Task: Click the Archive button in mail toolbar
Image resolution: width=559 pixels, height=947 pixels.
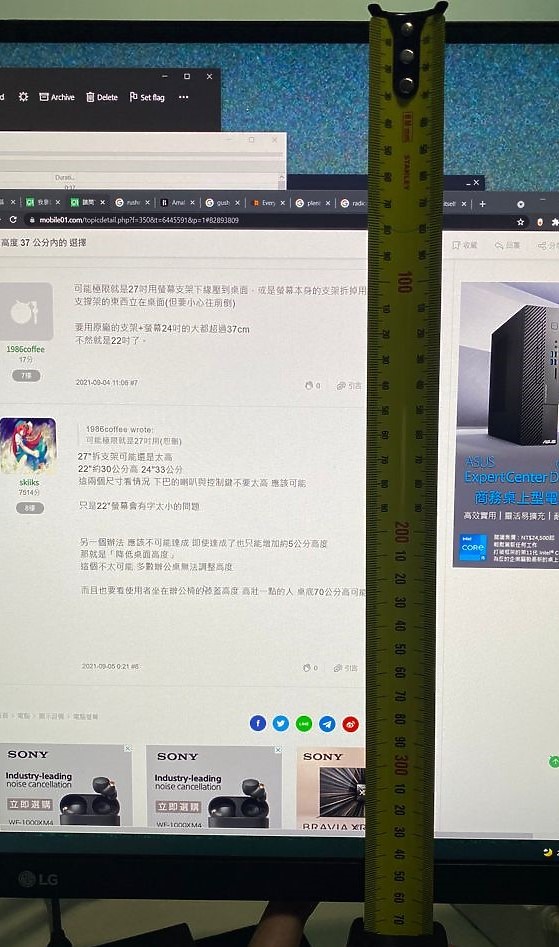Action: point(57,97)
